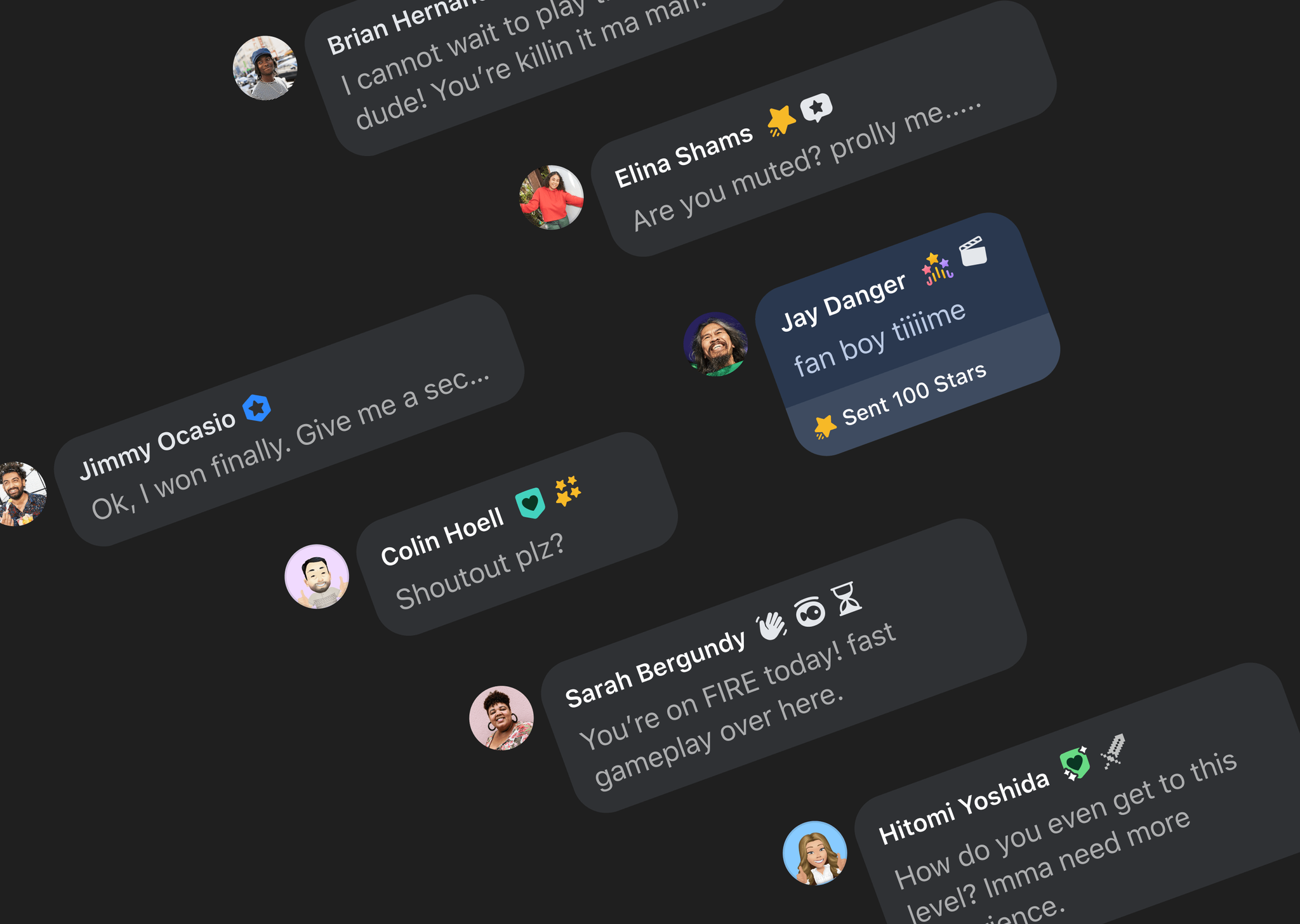Viewport: 1300px width, 924px height.
Task: Open Hitomi Yoshida's avatar thumbnail
Action: pos(815,853)
